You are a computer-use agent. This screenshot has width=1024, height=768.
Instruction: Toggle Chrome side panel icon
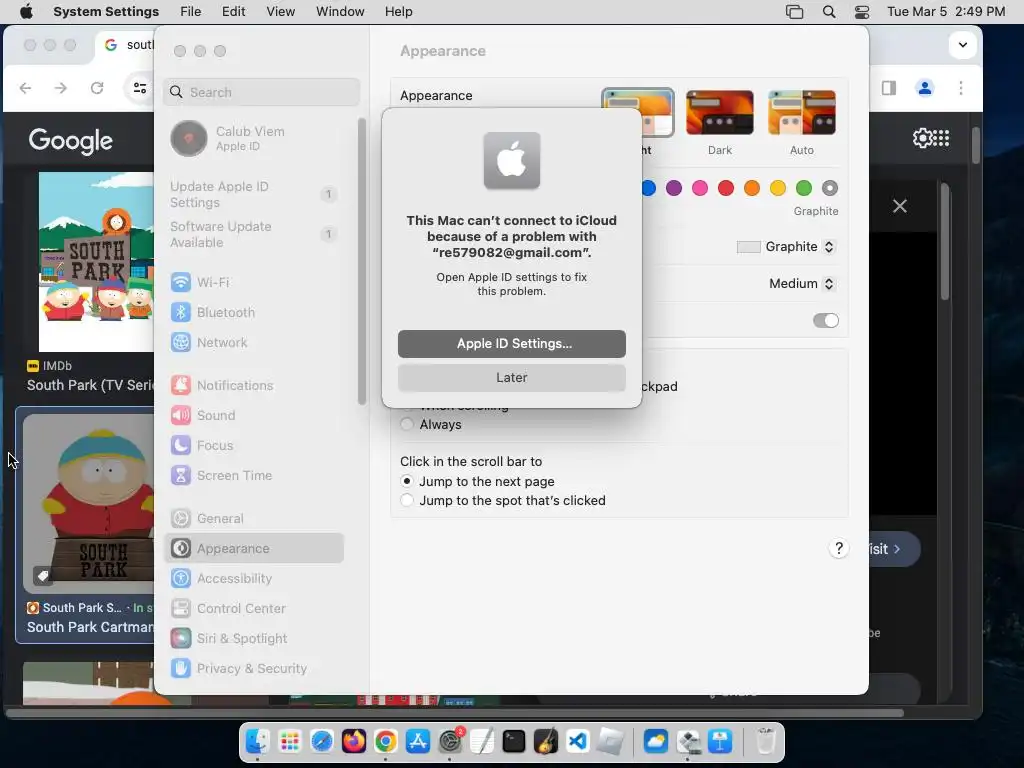tap(889, 88)
